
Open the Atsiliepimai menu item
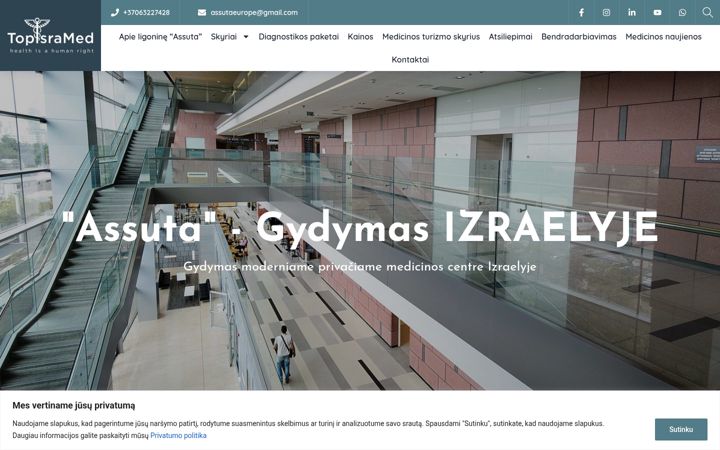click(x=511, y=37)
